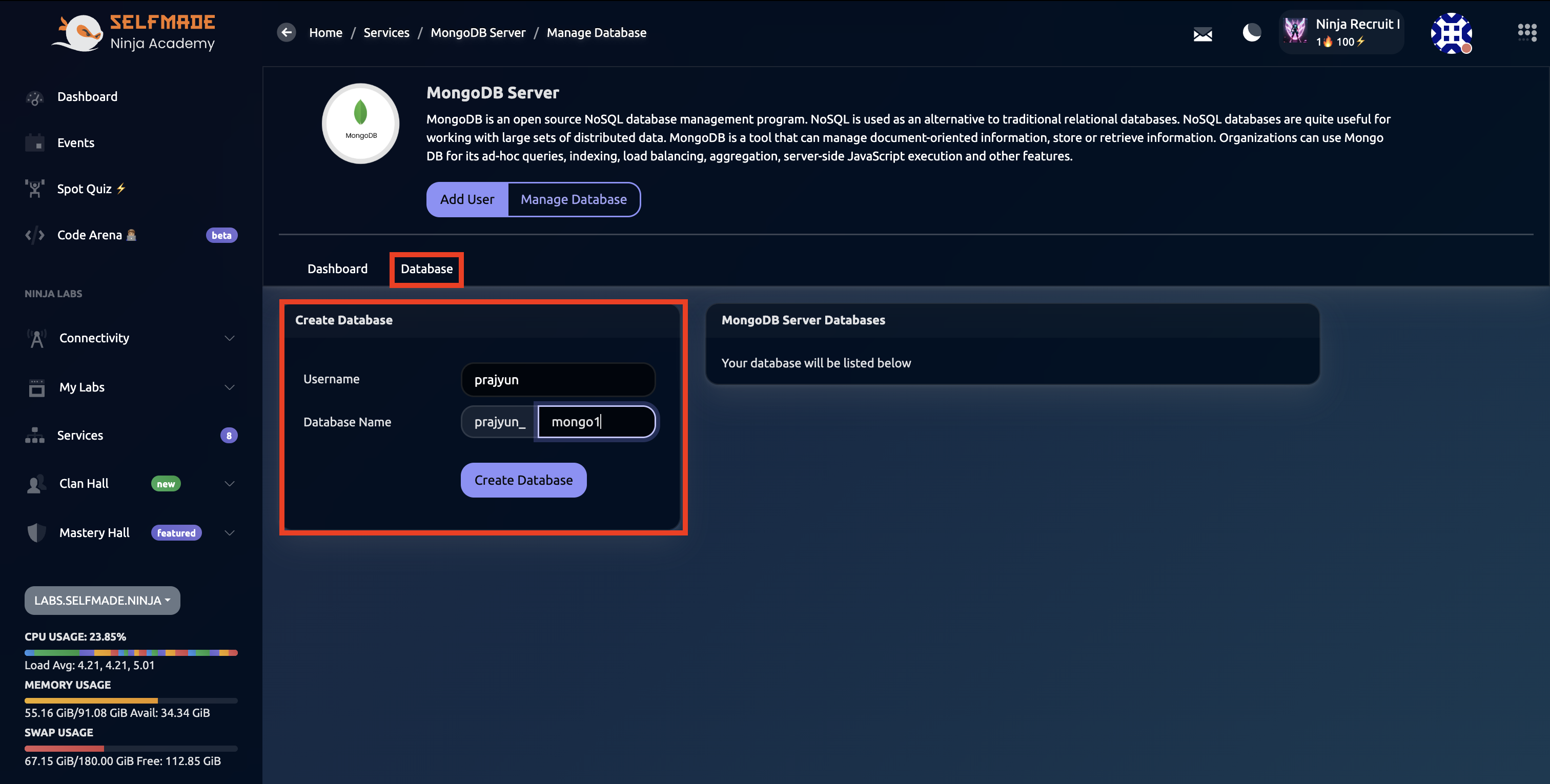Screen dimensions: 1550x784
Task: Click the Code Arena brackets icon
Action: tap(35, 235)
